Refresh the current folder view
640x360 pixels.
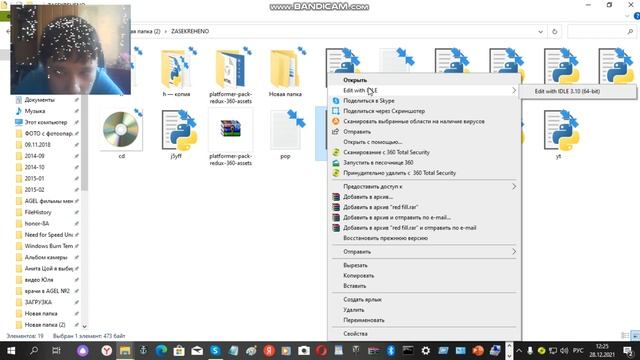(554, 31)
